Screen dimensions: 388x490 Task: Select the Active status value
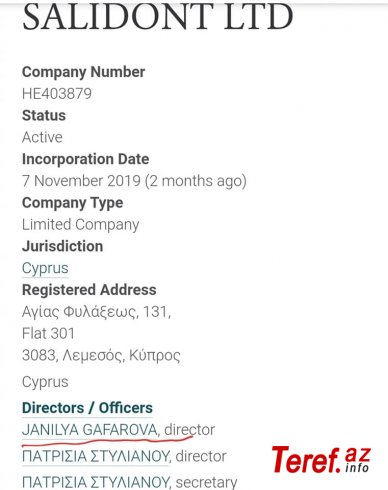tap(42, 137)
